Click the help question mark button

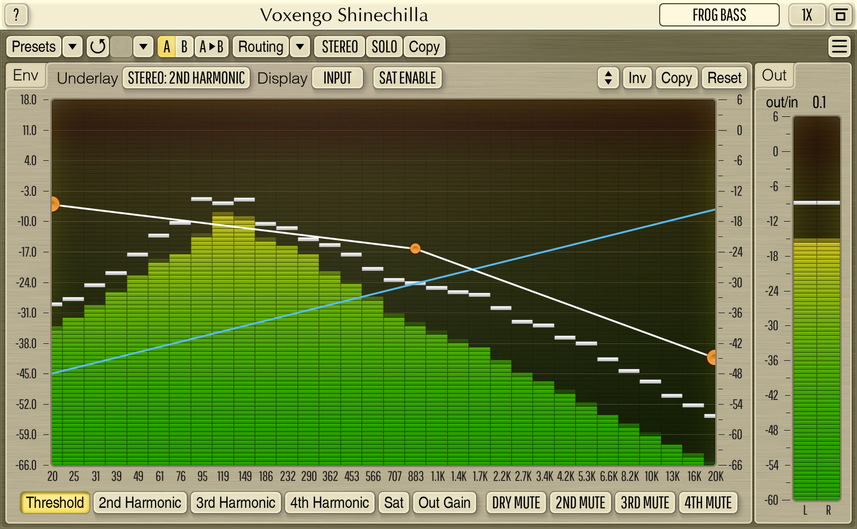pos(17,15)
